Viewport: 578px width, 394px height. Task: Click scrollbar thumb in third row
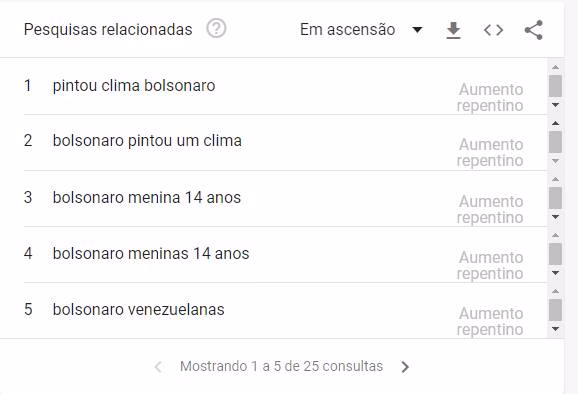(556, 198)
